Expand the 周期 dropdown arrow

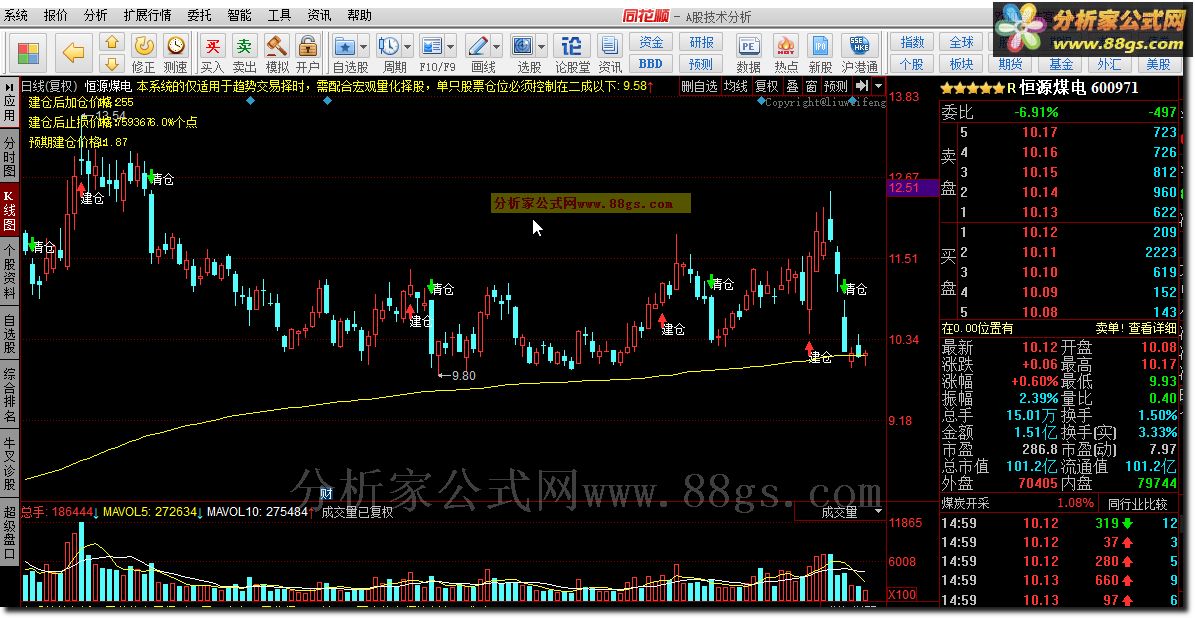408,46
